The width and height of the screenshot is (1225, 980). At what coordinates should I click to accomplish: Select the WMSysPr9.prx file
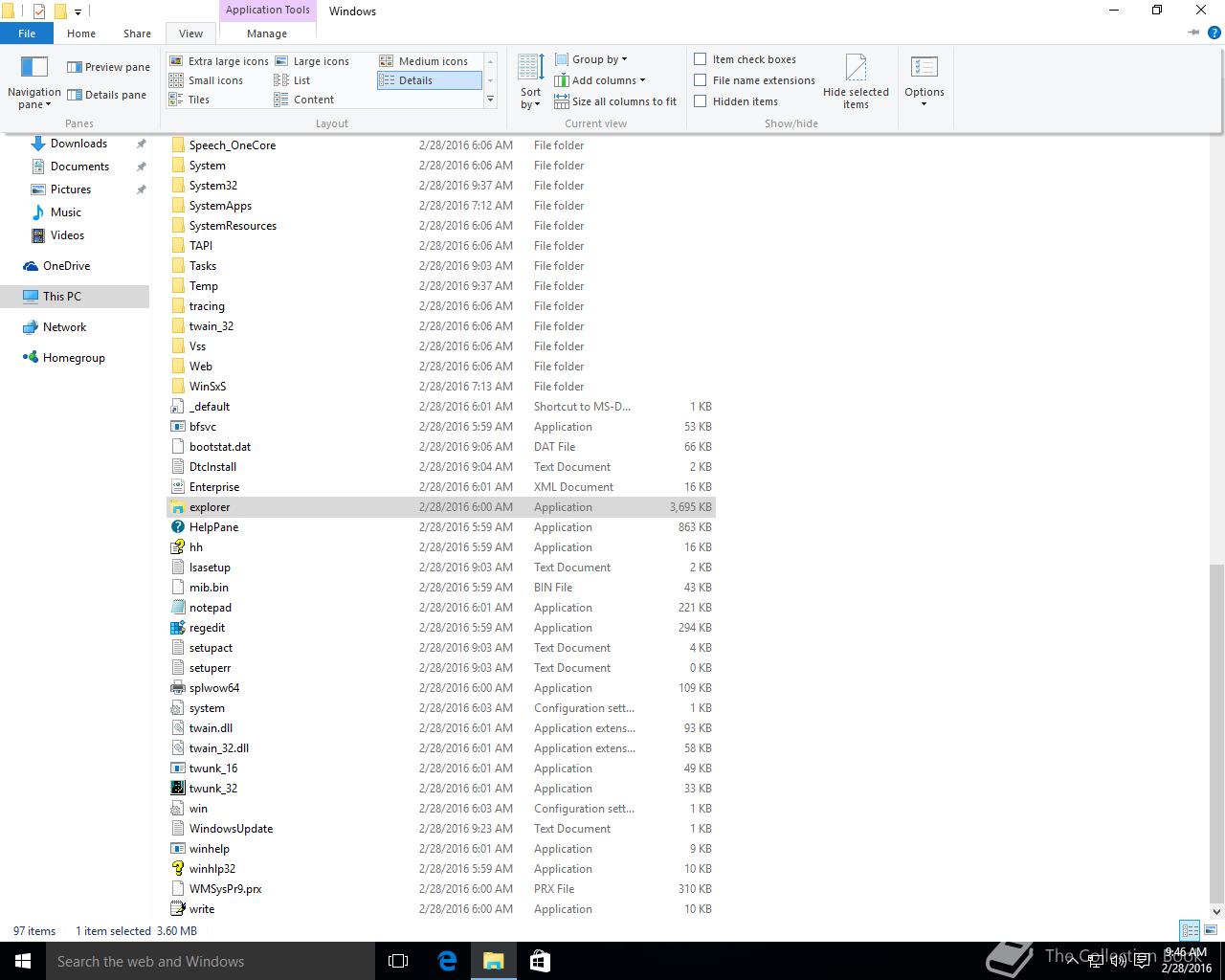tap(442, 889)
